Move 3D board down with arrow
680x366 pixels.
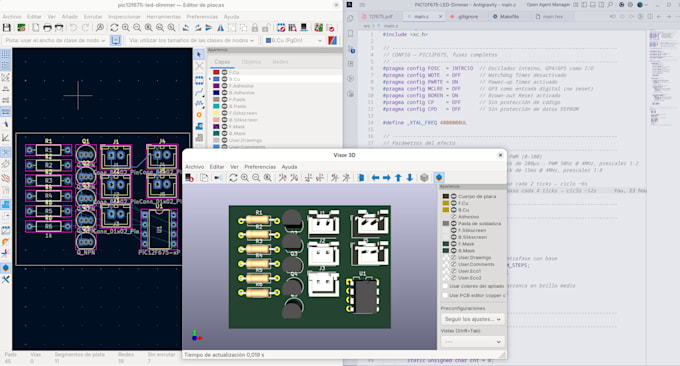point(409,177)
